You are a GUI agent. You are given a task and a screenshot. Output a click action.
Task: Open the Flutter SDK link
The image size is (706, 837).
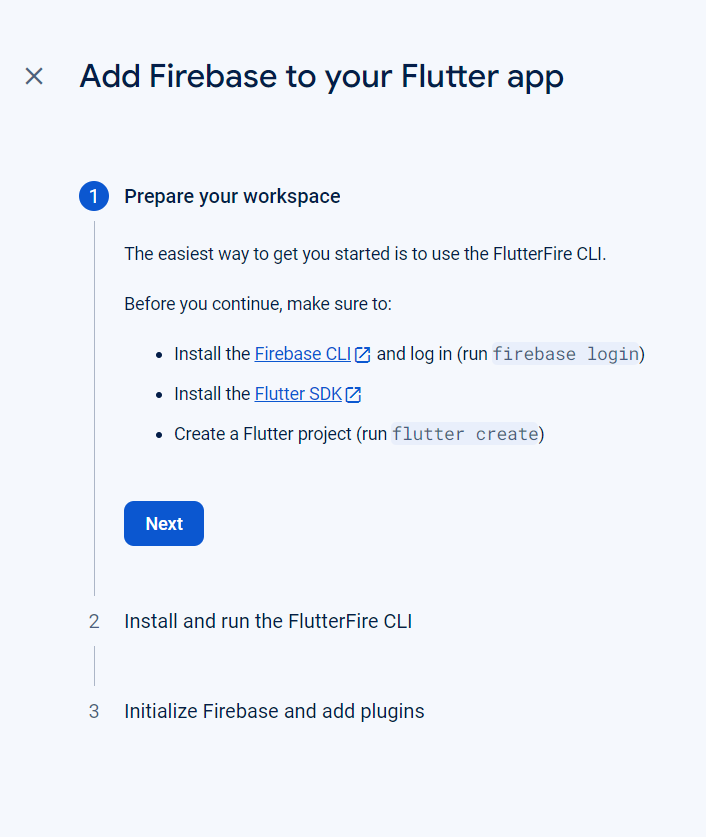pos(298,394)
